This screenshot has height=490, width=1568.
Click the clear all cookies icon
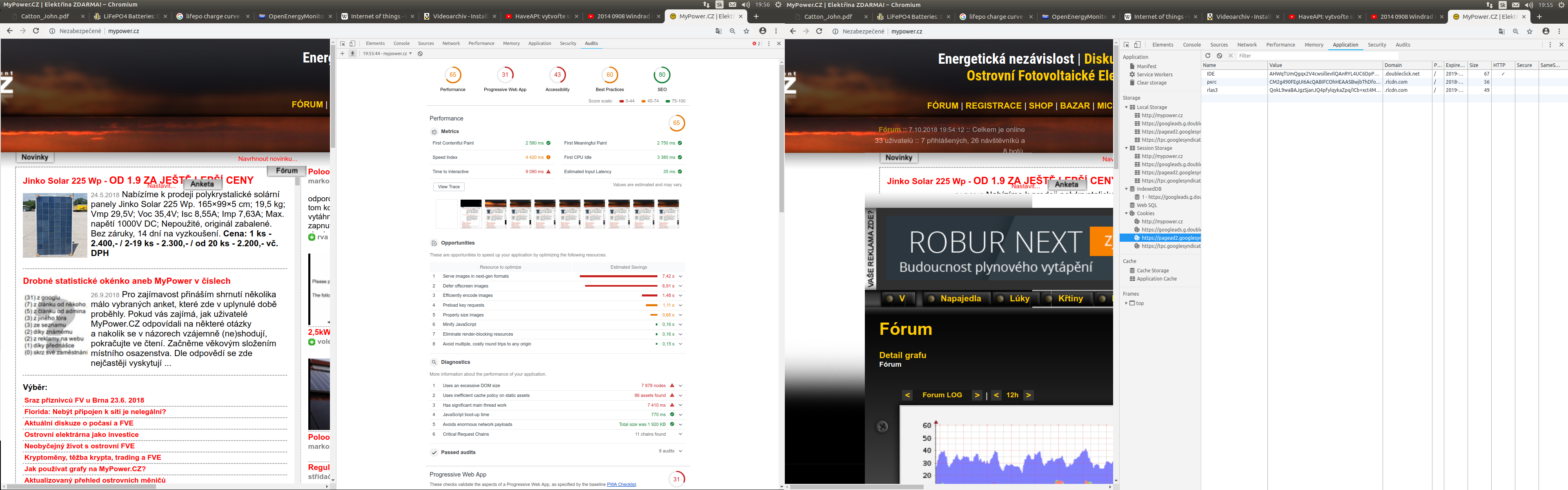click(x=1219, y=56)
